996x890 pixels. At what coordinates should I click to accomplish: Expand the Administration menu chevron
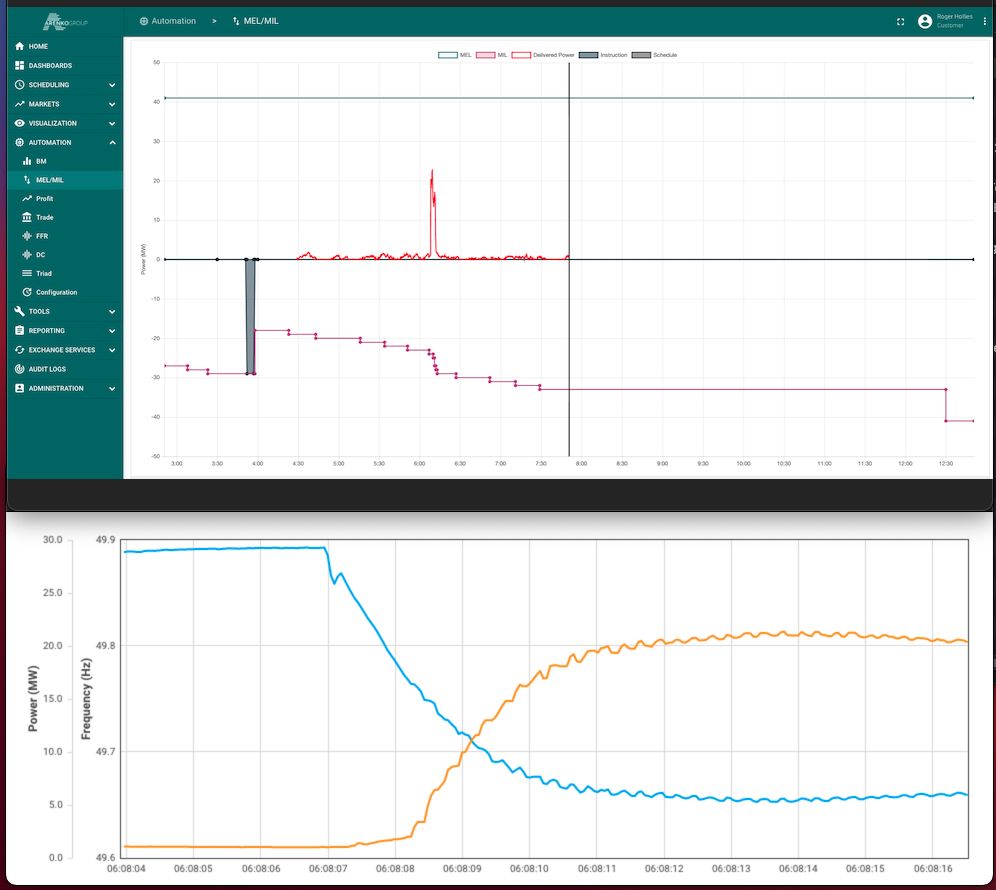point(112,388)
